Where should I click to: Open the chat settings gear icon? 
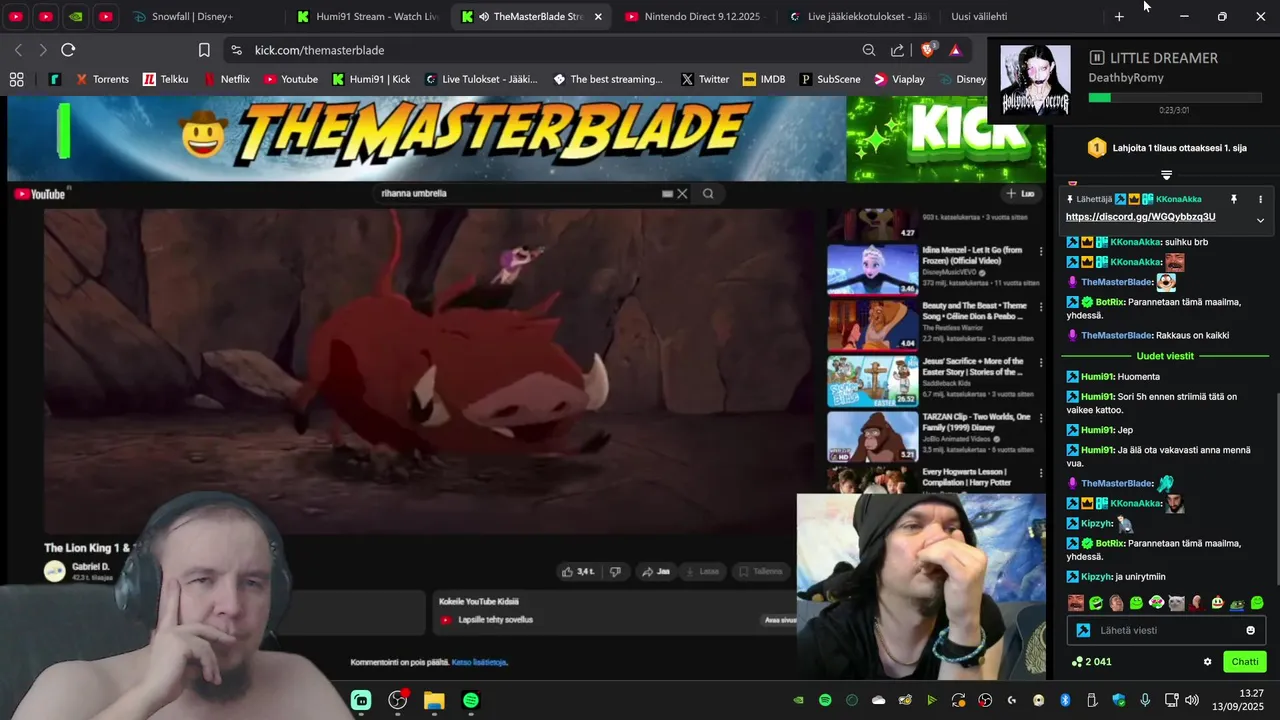click(x=1207, y=662)
